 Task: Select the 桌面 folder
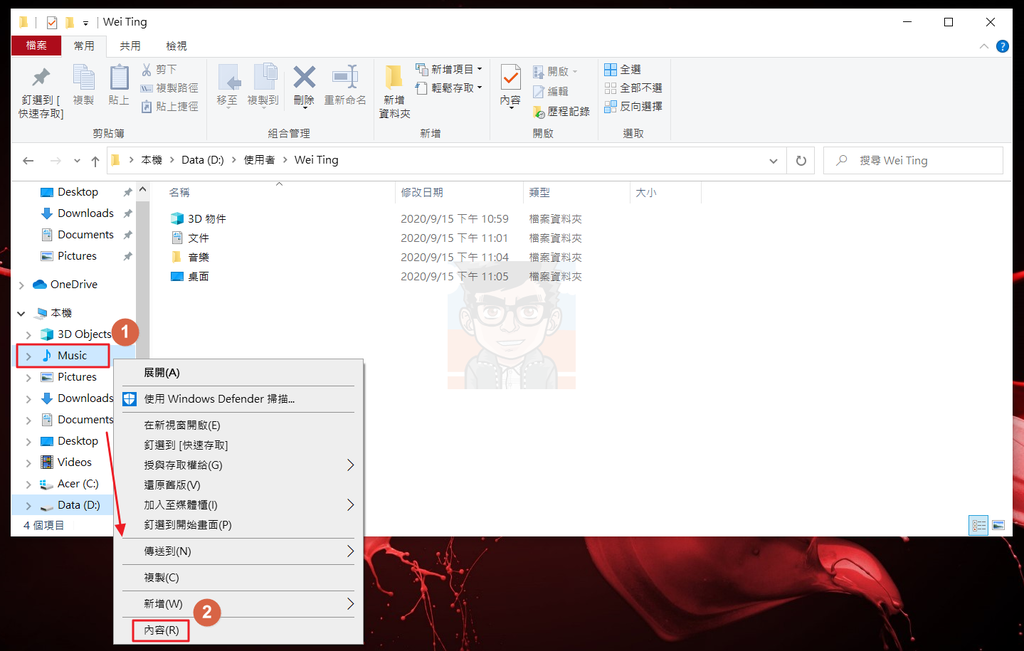click(199, 276)
